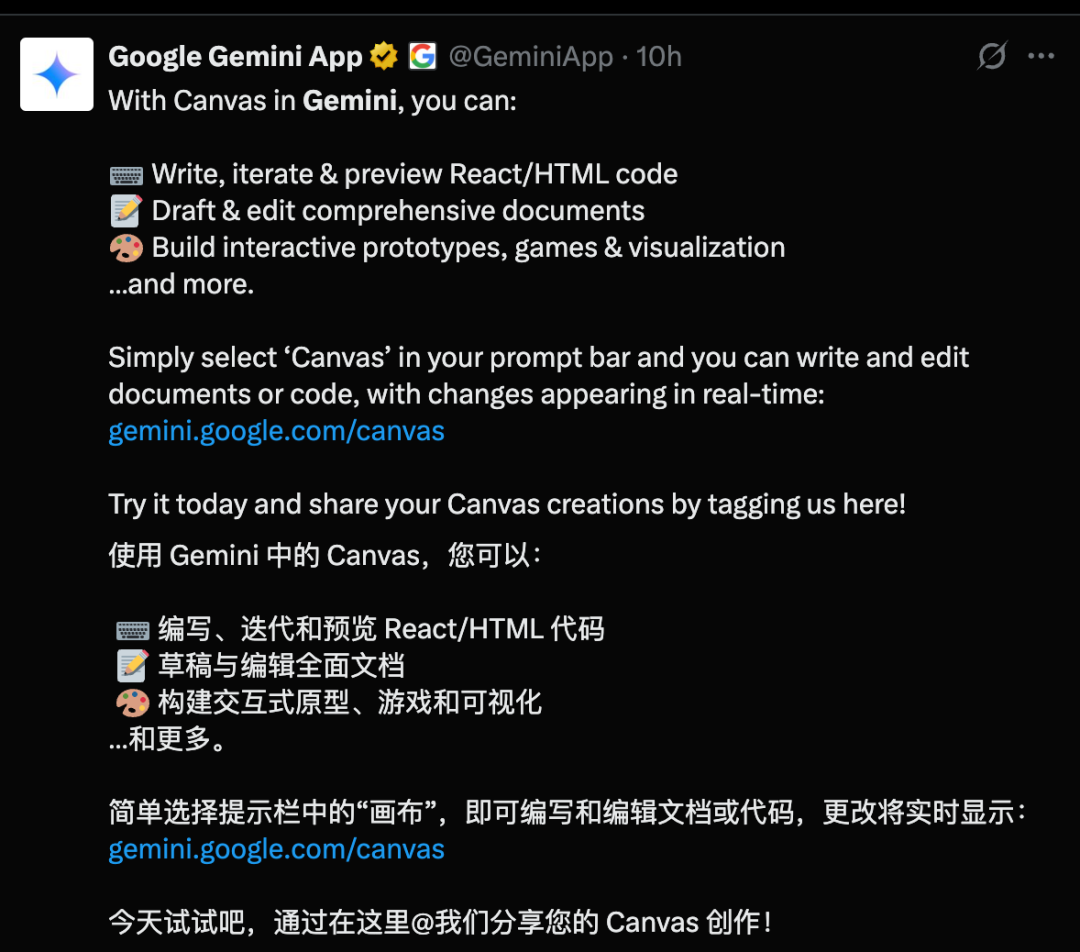Screen dimensions: 1080x952
Task: Click the keyboard emoji before '编写、迭代'
Action: point(132,630)
